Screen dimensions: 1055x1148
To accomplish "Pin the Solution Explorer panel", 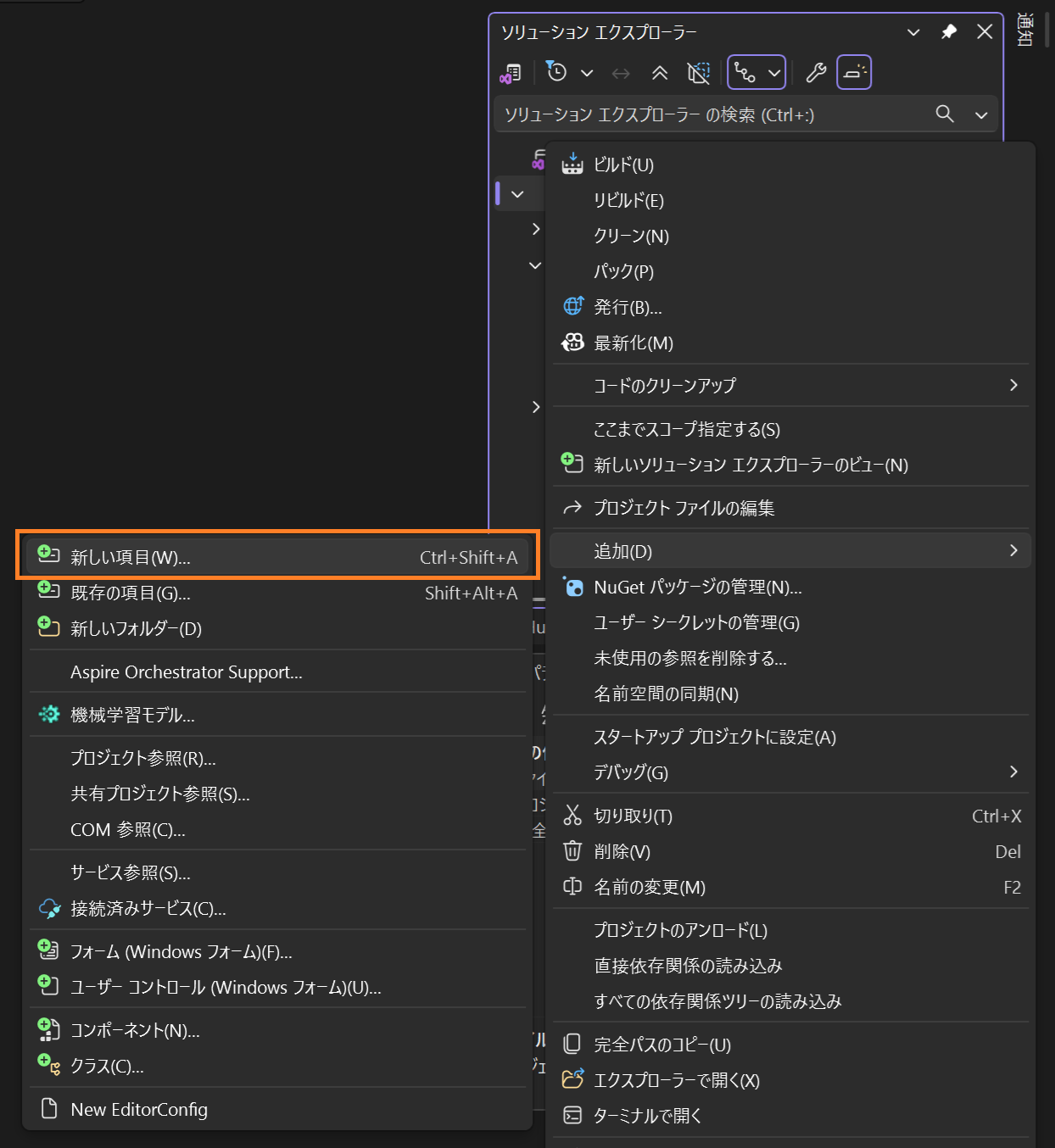I will pos(949,31).
